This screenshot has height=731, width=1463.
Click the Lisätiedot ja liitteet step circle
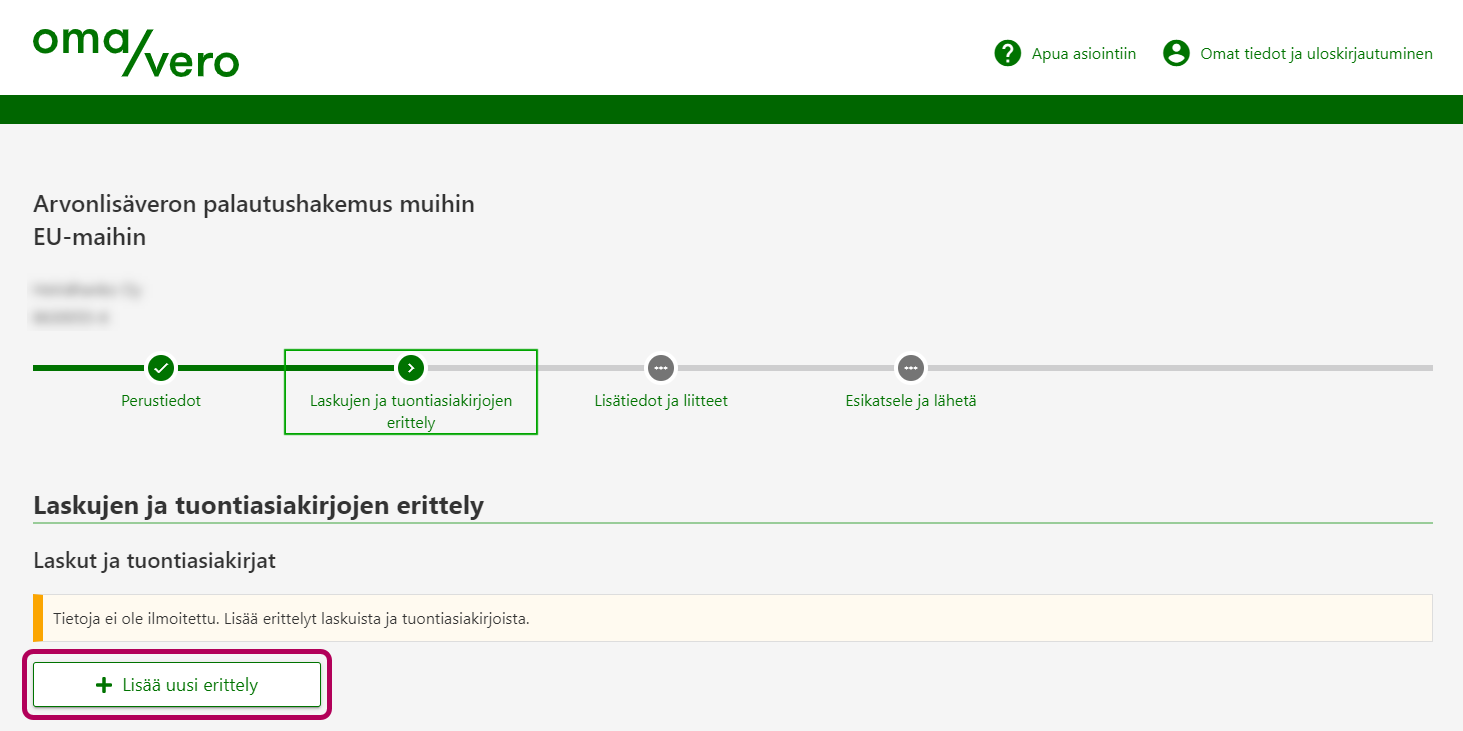(660, 368)
